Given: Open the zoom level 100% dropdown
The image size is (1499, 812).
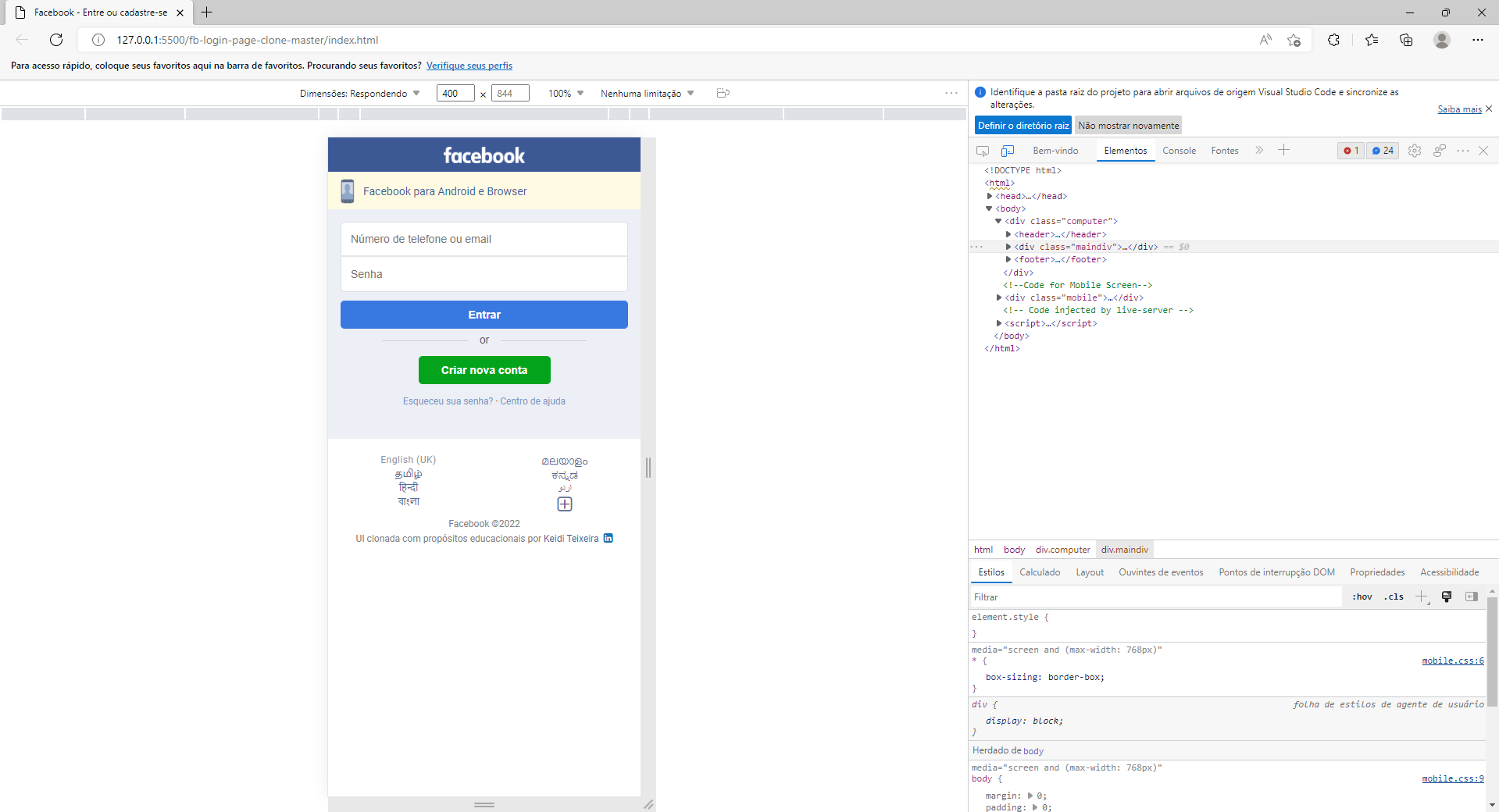Looking at the screenshot, I should click(x=565, y=93).
